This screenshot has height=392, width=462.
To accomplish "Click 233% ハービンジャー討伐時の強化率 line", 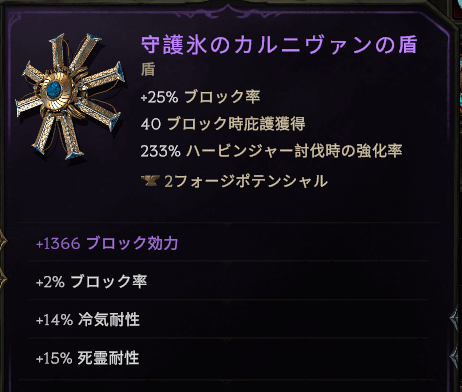I will click(x=271, y=151).
